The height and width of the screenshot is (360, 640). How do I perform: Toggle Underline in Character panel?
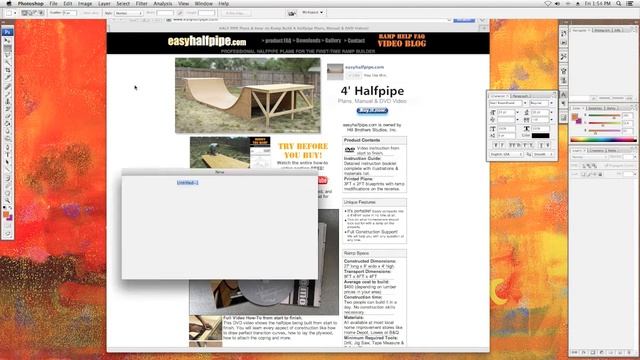click(x=542, y=145)
